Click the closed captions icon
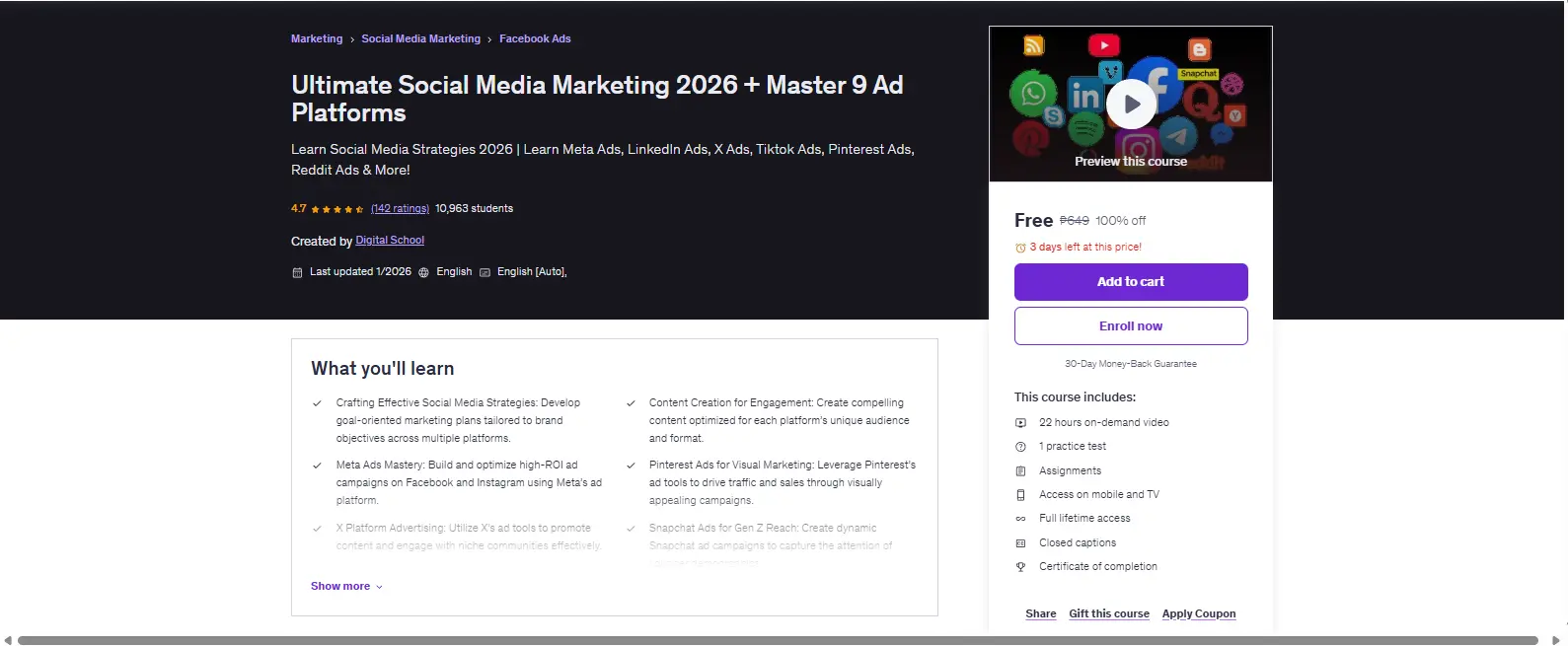The width and height of the screenshot is (1568, 646). pos(1020,543)
